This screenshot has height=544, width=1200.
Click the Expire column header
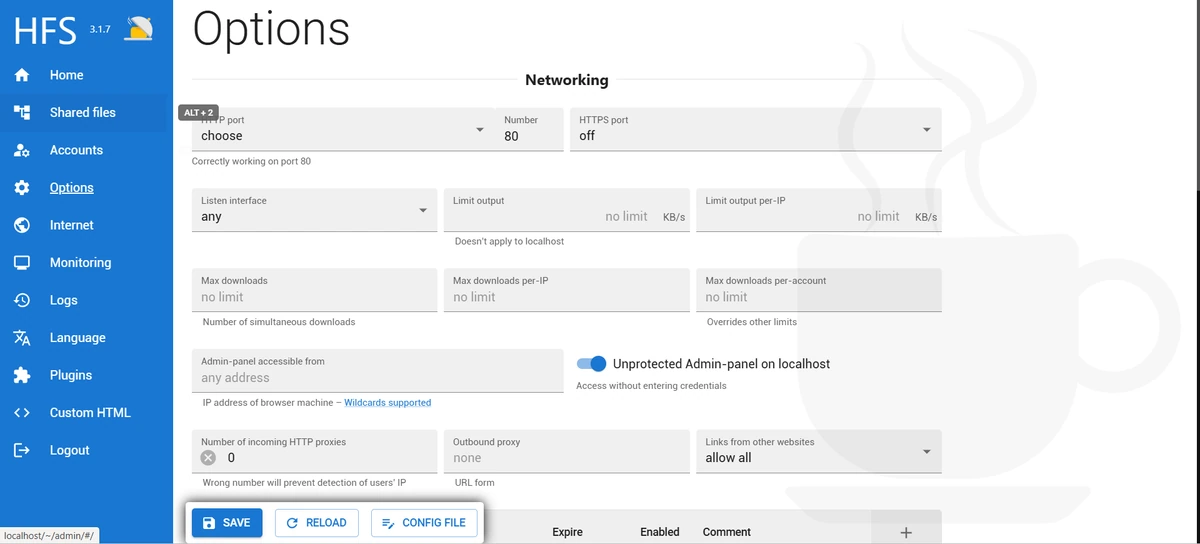pos(567,532)
